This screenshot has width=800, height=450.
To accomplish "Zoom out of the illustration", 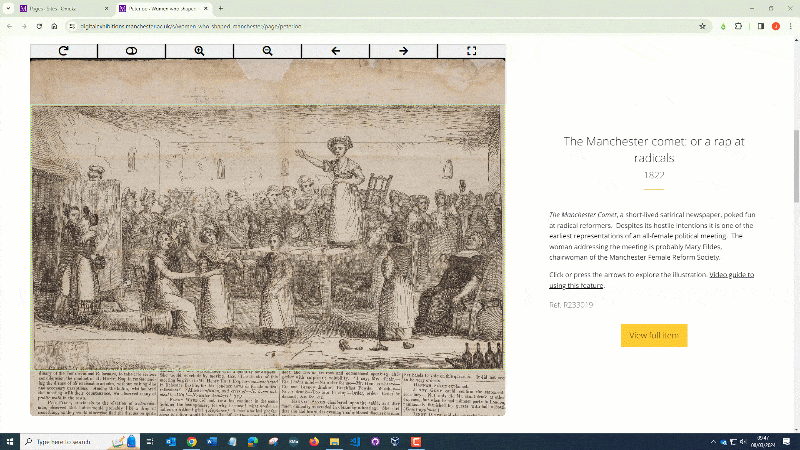I will (267, 51).
